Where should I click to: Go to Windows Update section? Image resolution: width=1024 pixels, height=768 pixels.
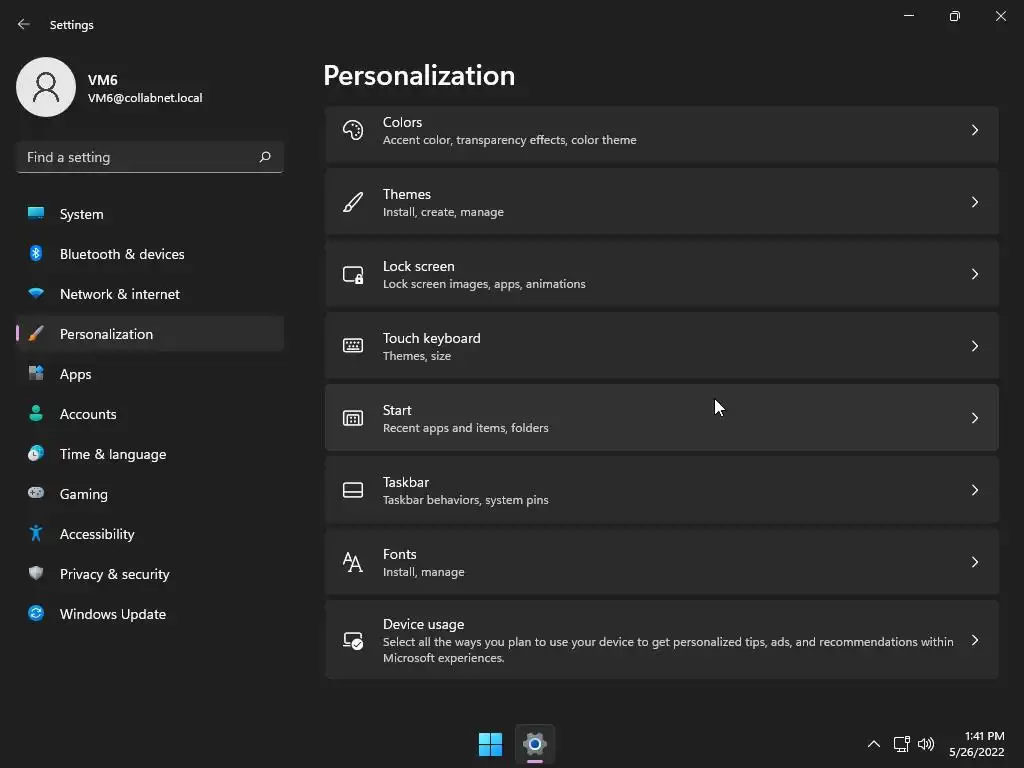(112, 614)
